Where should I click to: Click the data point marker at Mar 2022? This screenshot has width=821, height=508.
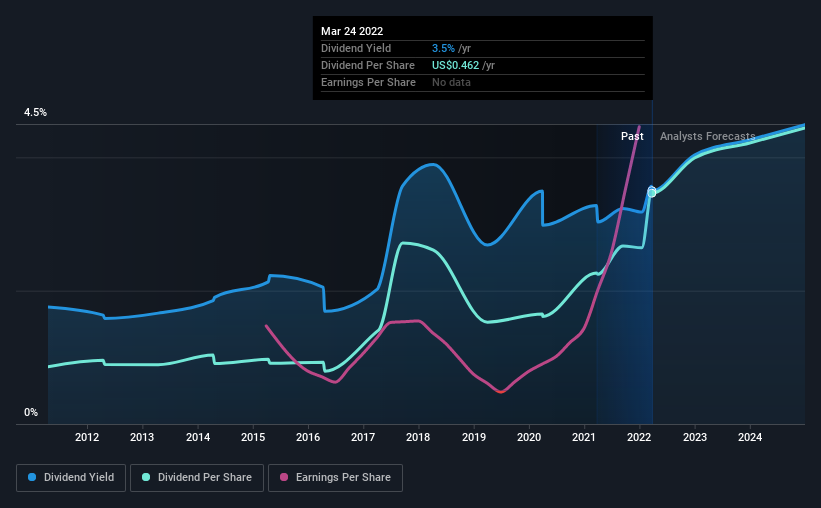tap(652, 192)
